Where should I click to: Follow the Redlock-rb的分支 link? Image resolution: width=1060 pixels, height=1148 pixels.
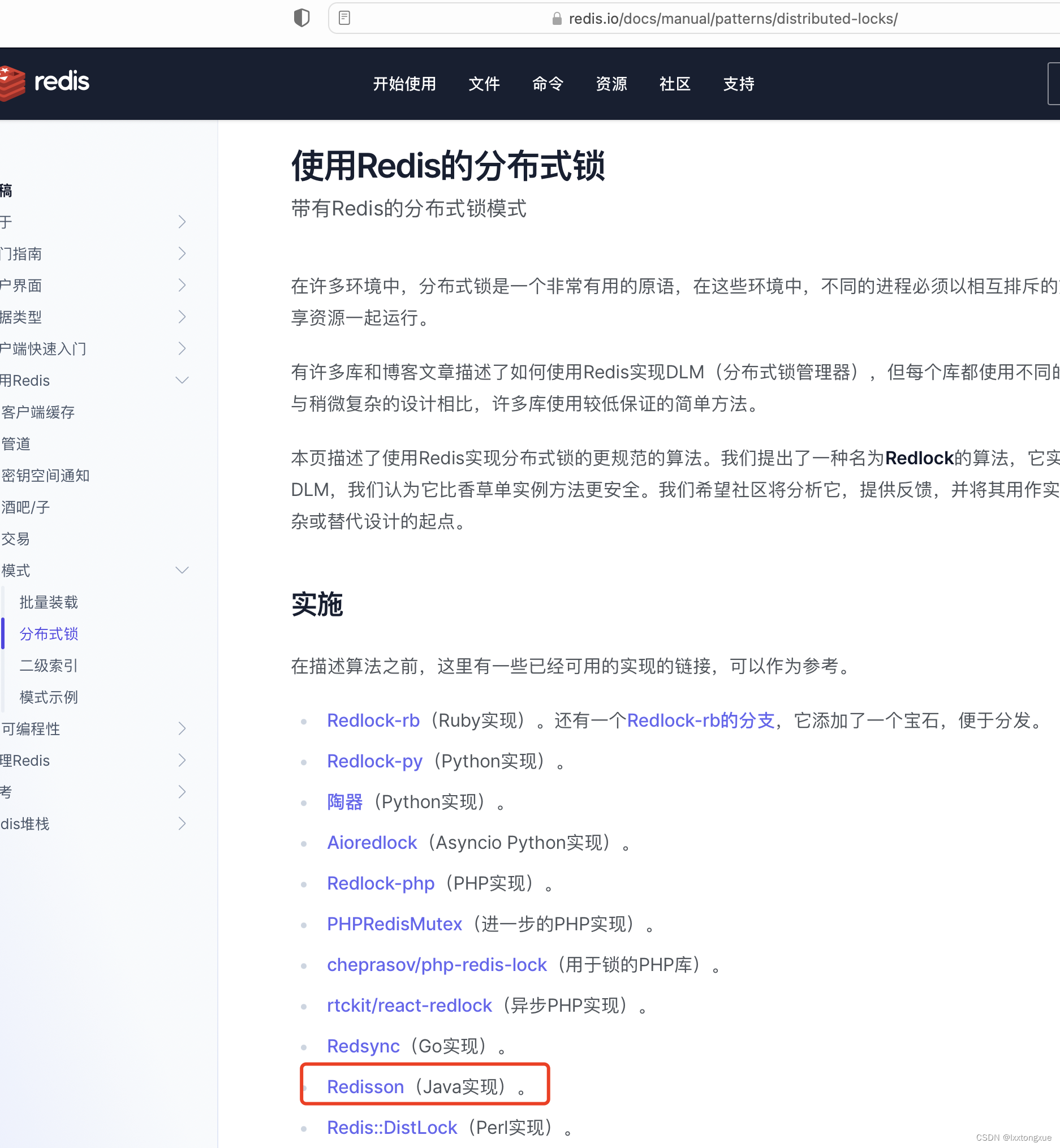[701, 720]
